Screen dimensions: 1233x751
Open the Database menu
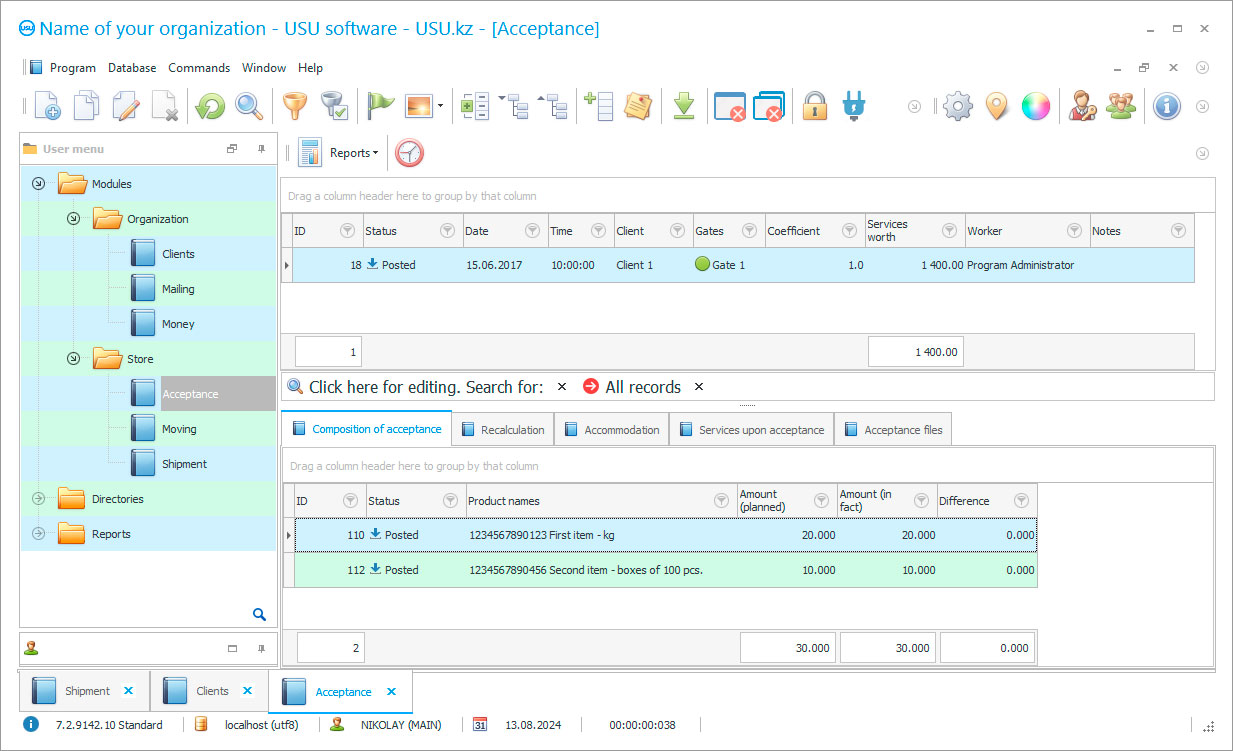131,67
